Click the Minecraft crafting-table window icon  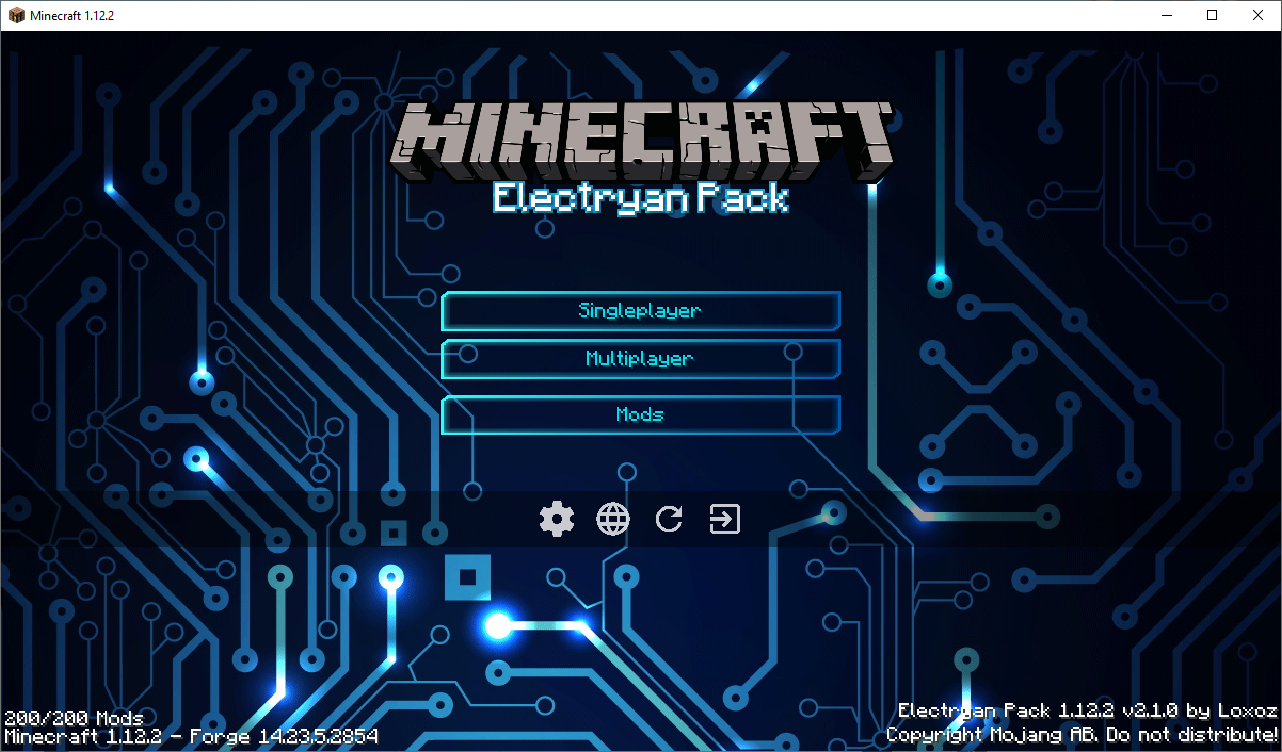pos(16,16)
